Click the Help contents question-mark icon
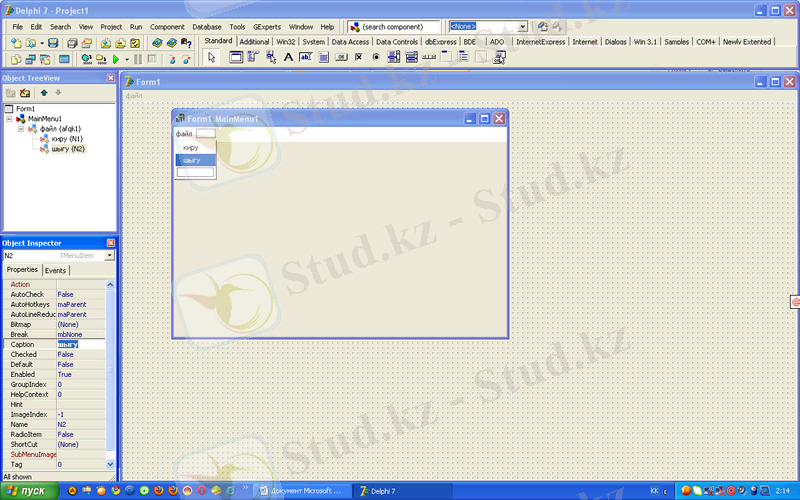This screenshot has height=500, width=800. click(x=186, y=43)
